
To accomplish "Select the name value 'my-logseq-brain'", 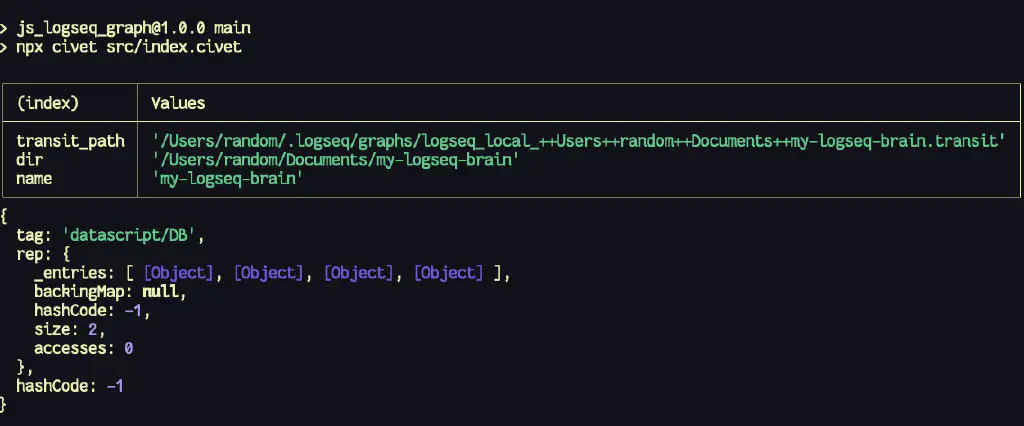I will (x=227, y=179).
